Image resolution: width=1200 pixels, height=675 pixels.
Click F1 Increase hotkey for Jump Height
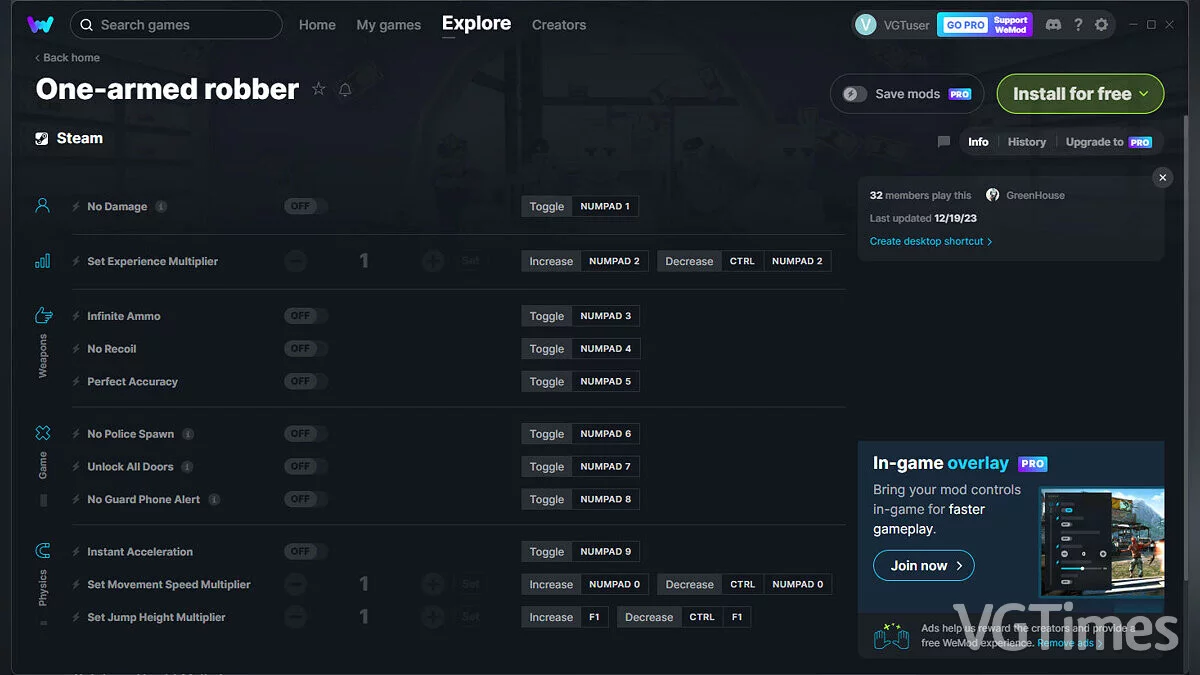[594, 617]
